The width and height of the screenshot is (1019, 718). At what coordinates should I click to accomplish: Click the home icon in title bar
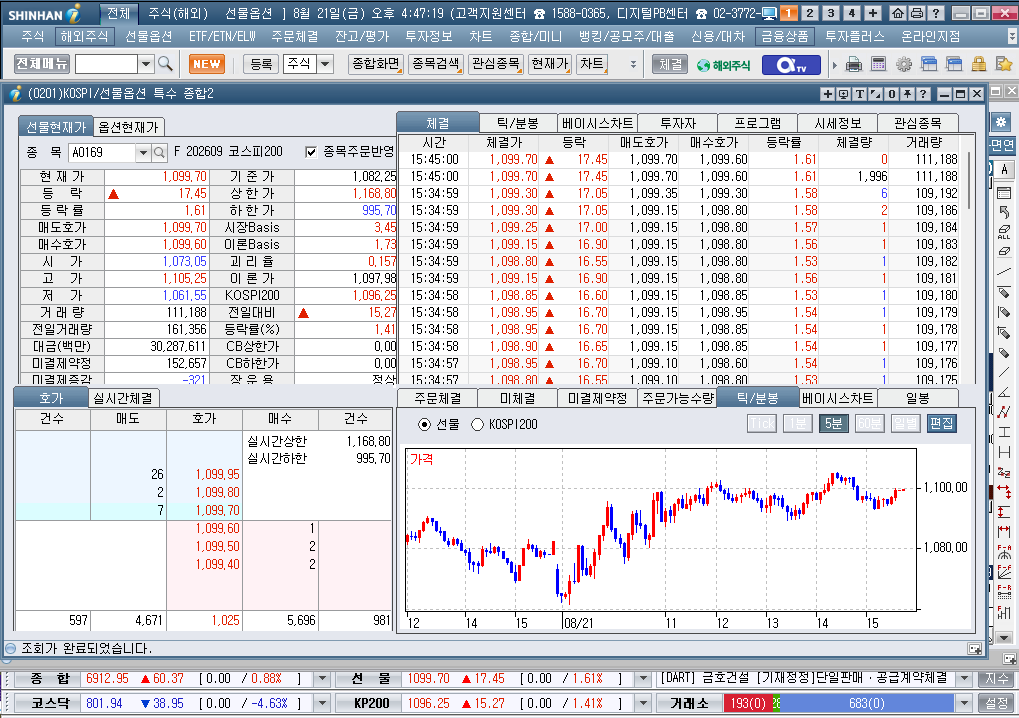point(897,13)
